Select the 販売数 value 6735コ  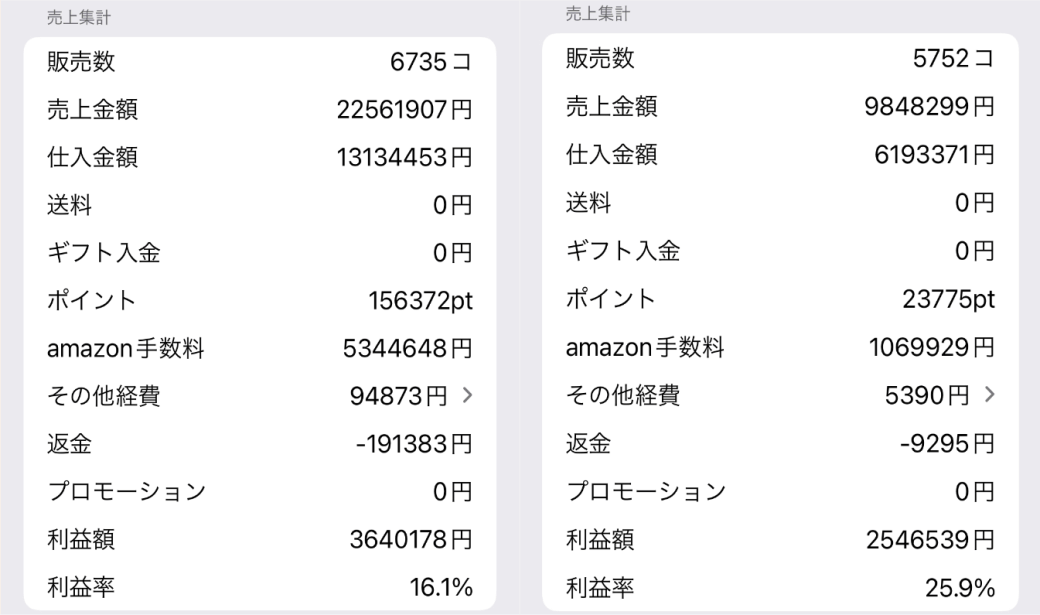(x=430, y=62)
